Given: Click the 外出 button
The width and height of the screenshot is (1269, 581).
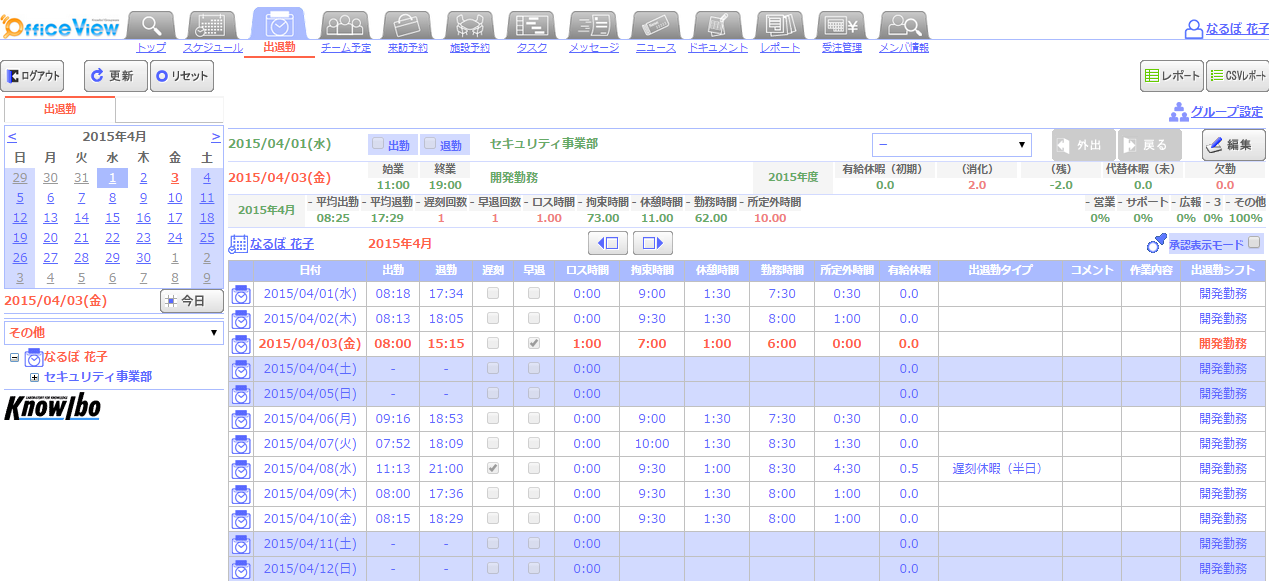Looking at the screenshot, I should click(x=1084, y=145).
